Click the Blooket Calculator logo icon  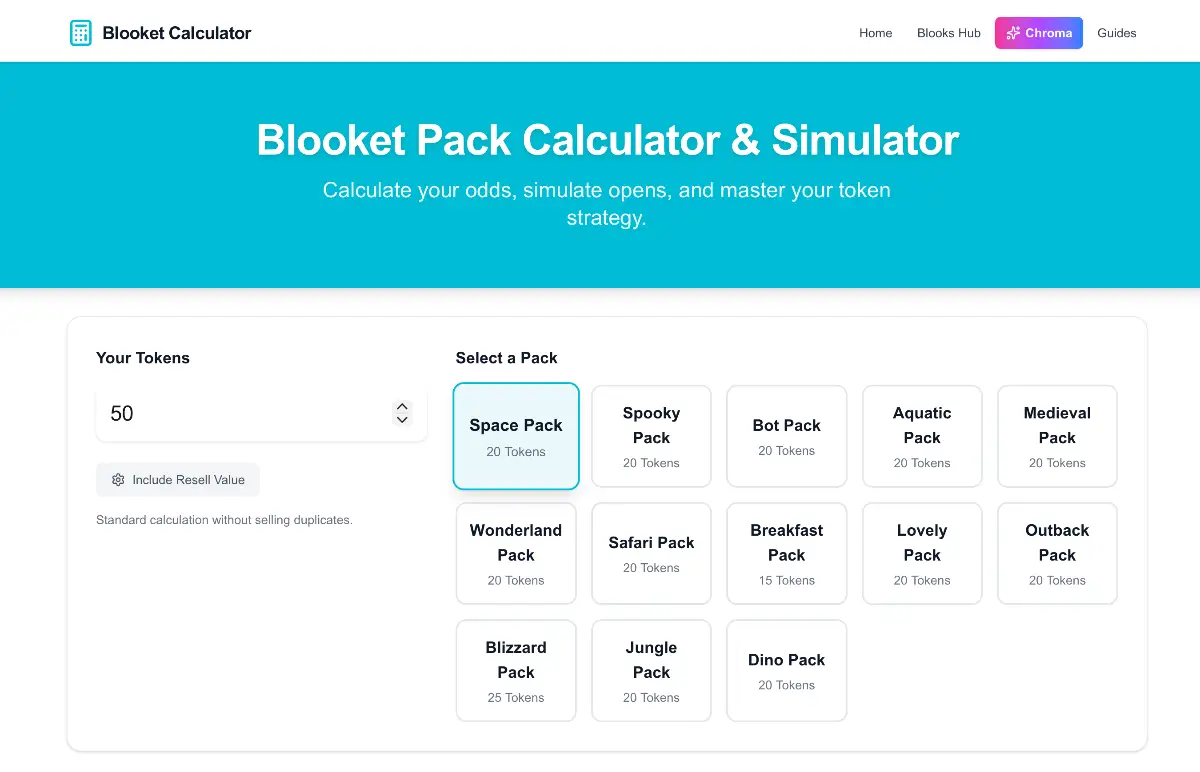[x=81, y=33]
